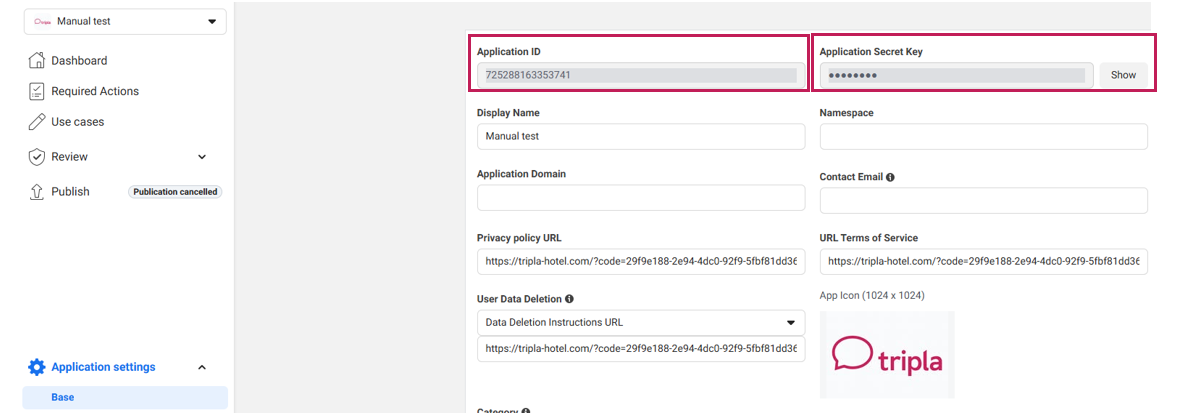Click the Application settings gear icon

coord(37,367)
